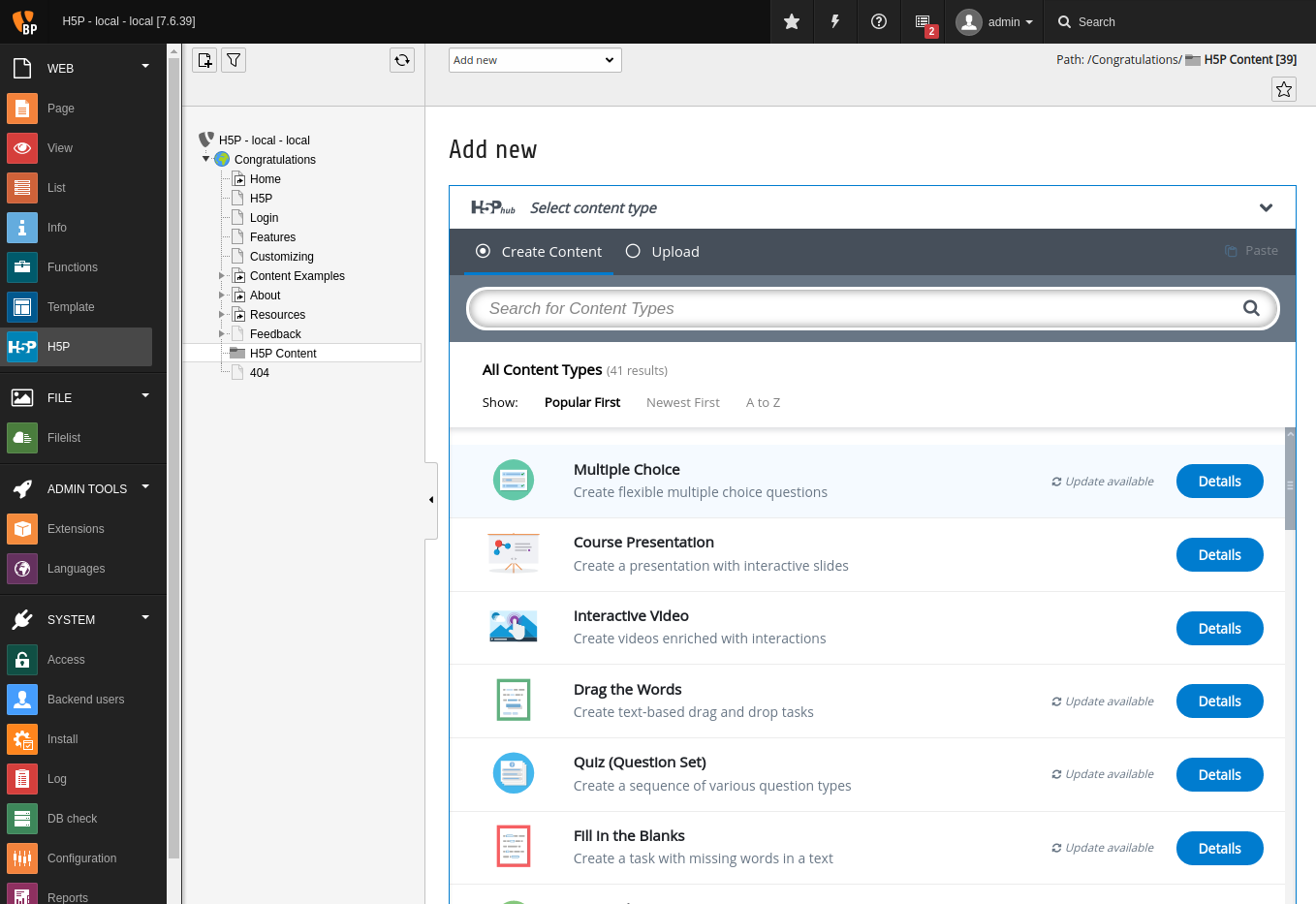Select Home page in the tree
The height and width of the screenshot is (904, 1316).
coord(266,179)
